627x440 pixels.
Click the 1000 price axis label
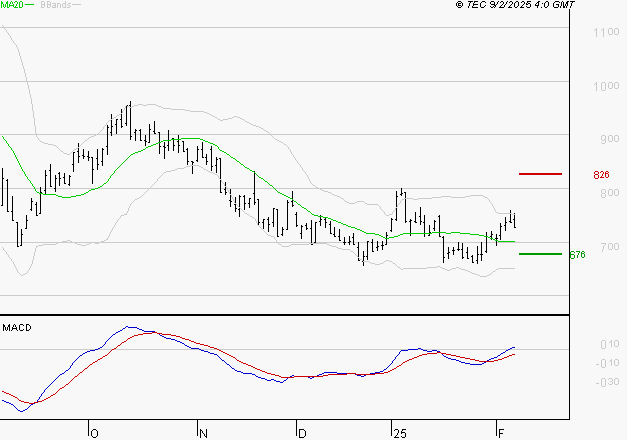click(606, 86)
